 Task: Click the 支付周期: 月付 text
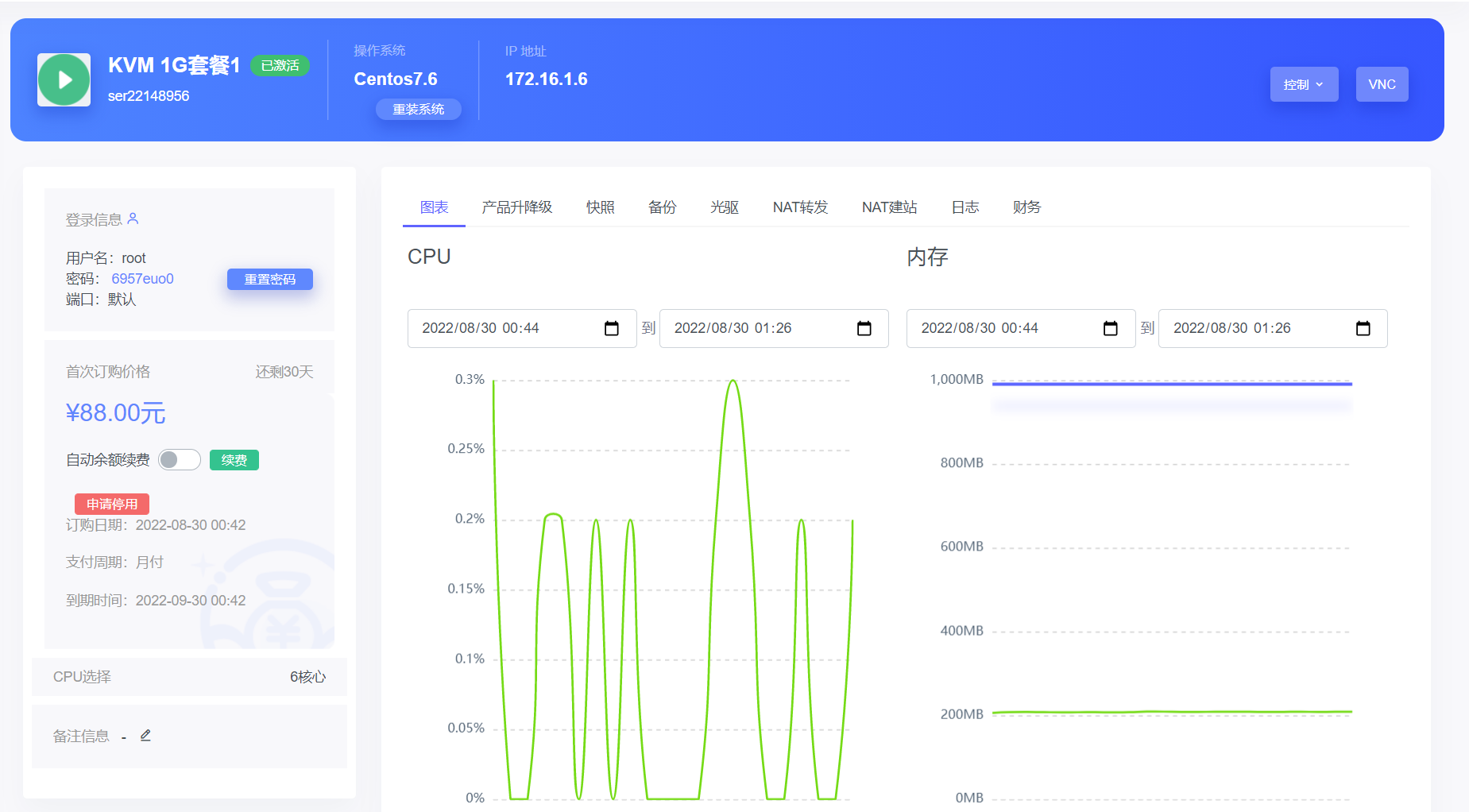(x=114, y=563)
